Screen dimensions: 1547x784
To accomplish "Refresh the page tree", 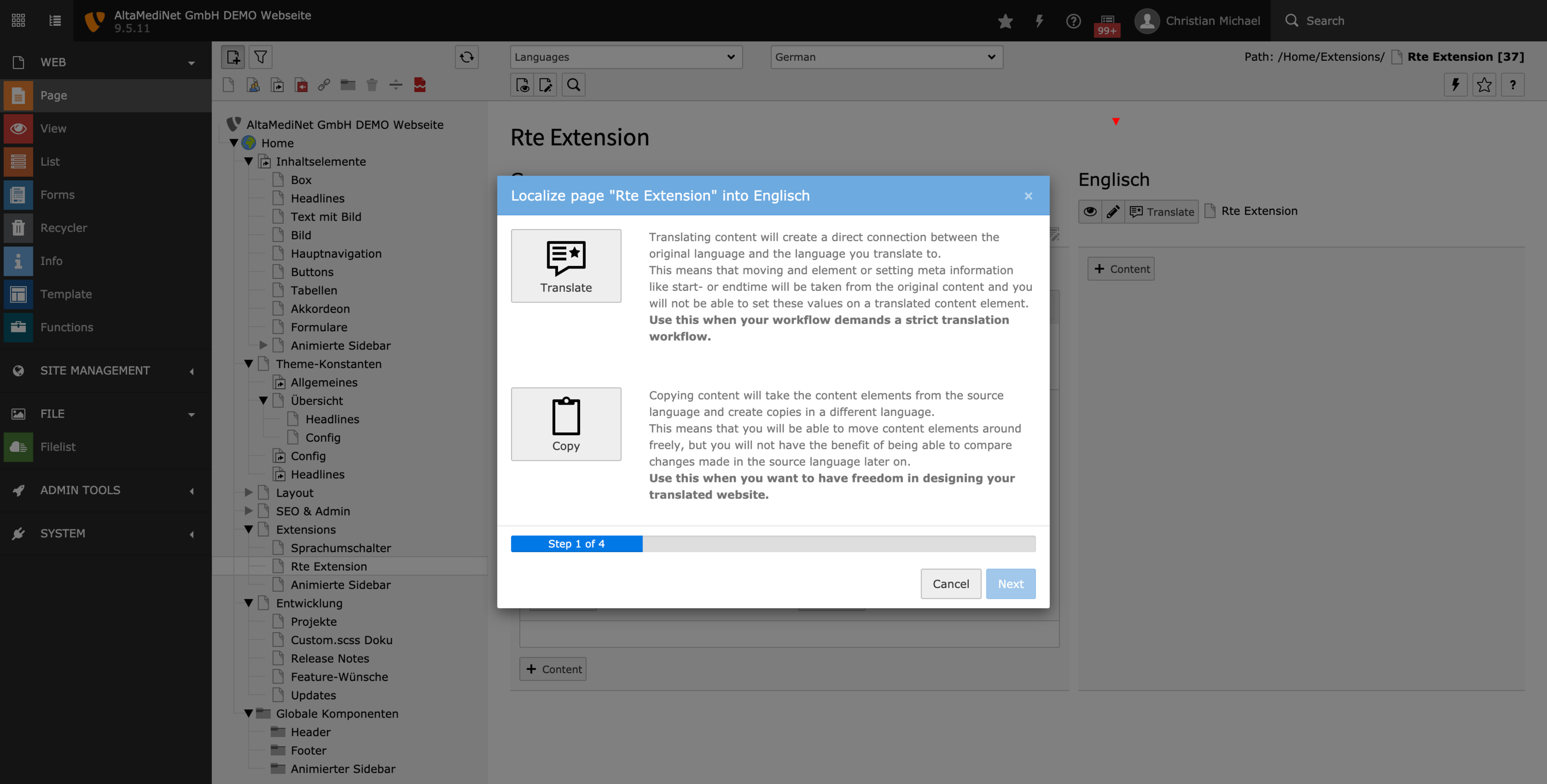I will coord(467,57).
